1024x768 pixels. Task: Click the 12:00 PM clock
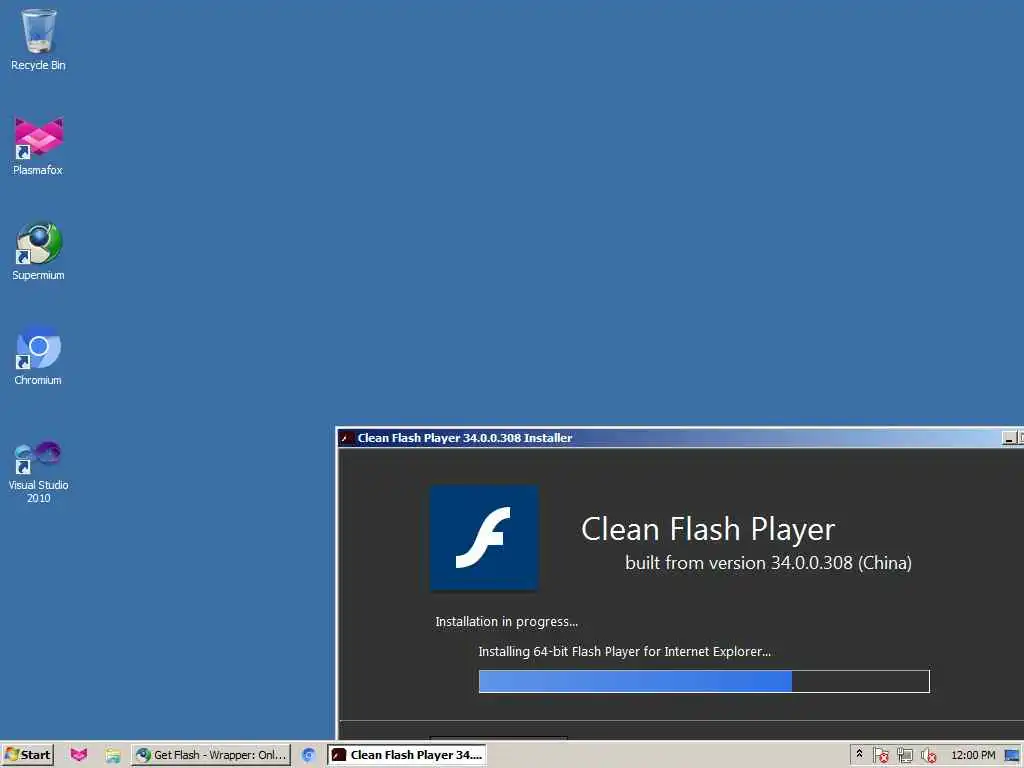(x=973, y=755)
